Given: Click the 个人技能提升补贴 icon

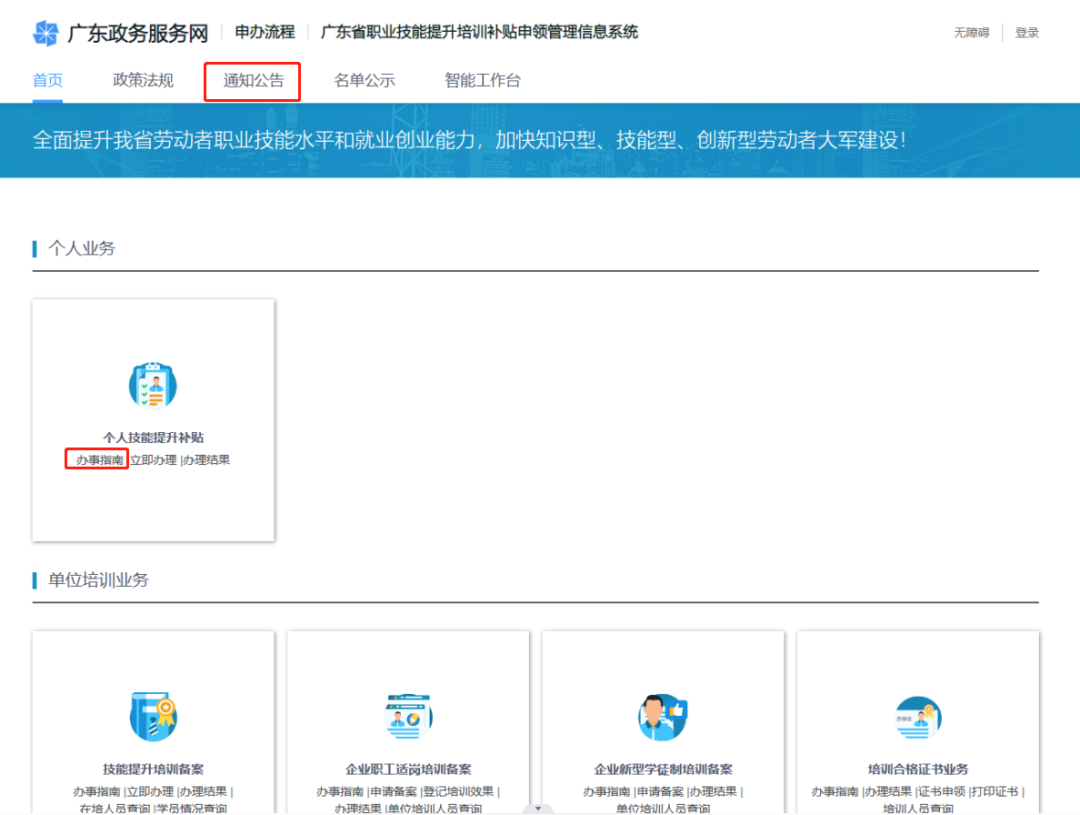Looking at the screenshot, I should point(153,385).
